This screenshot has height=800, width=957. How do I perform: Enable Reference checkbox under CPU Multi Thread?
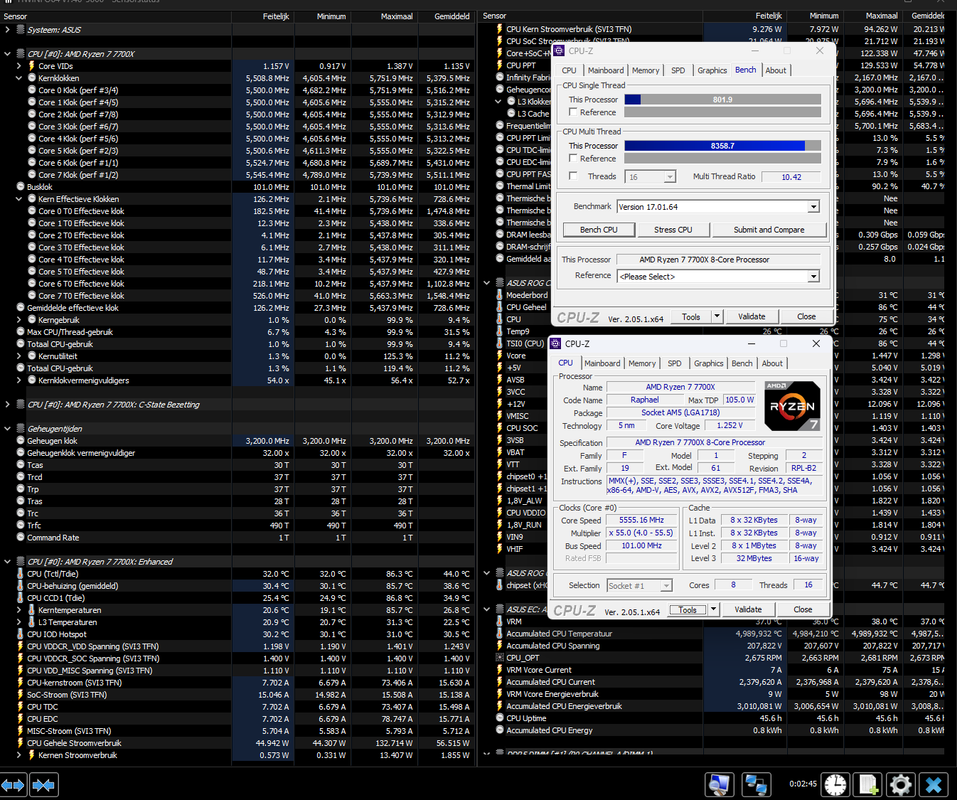click(x=572, y=158)
